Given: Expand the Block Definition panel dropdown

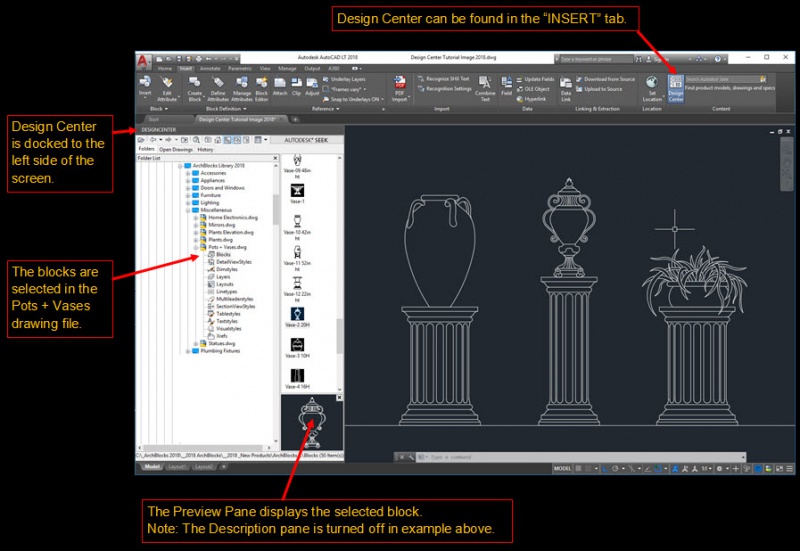Looking at the screenshot, I should point(226,109).
